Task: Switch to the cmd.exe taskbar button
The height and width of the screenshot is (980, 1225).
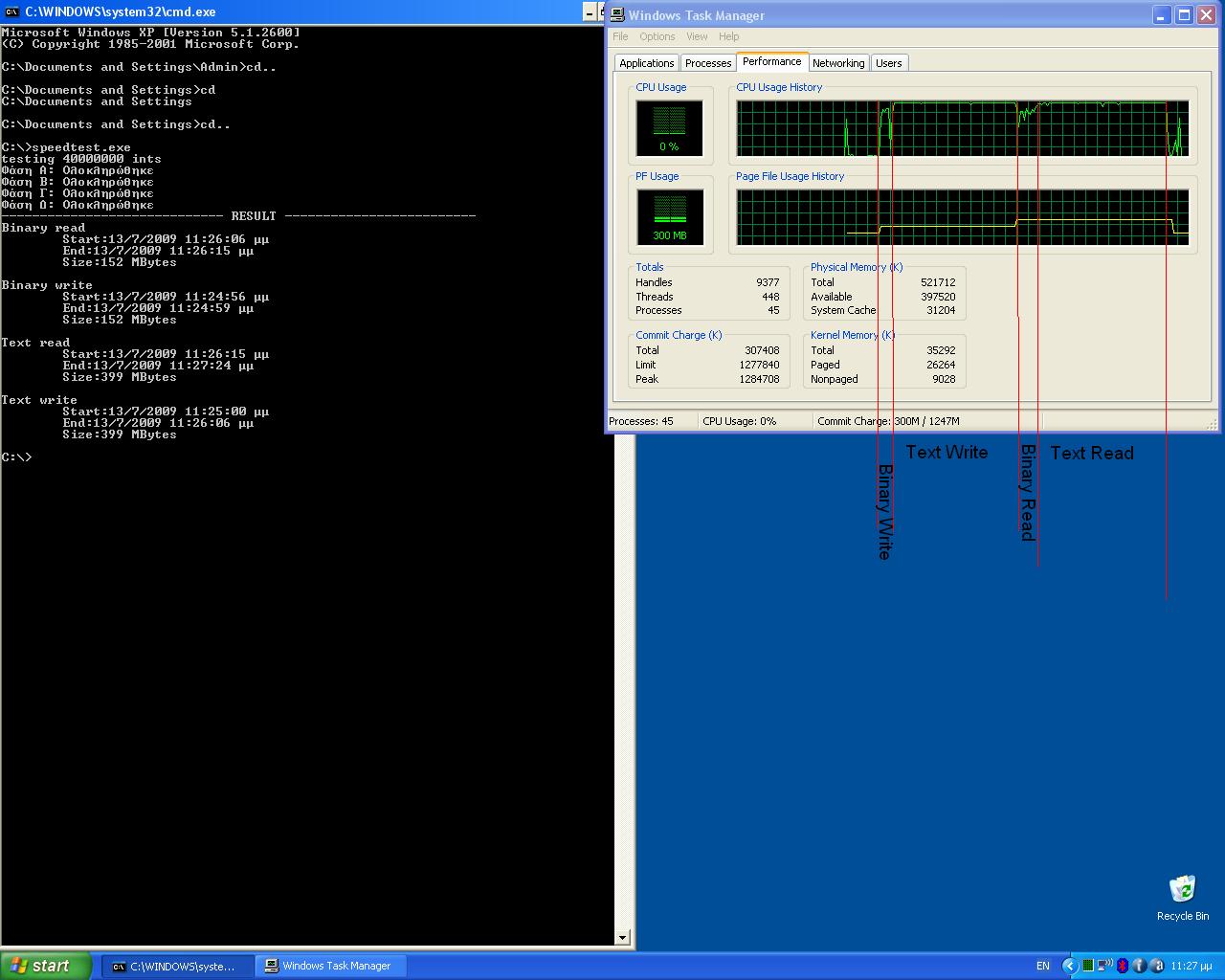Action: click(x=178, y=967)
